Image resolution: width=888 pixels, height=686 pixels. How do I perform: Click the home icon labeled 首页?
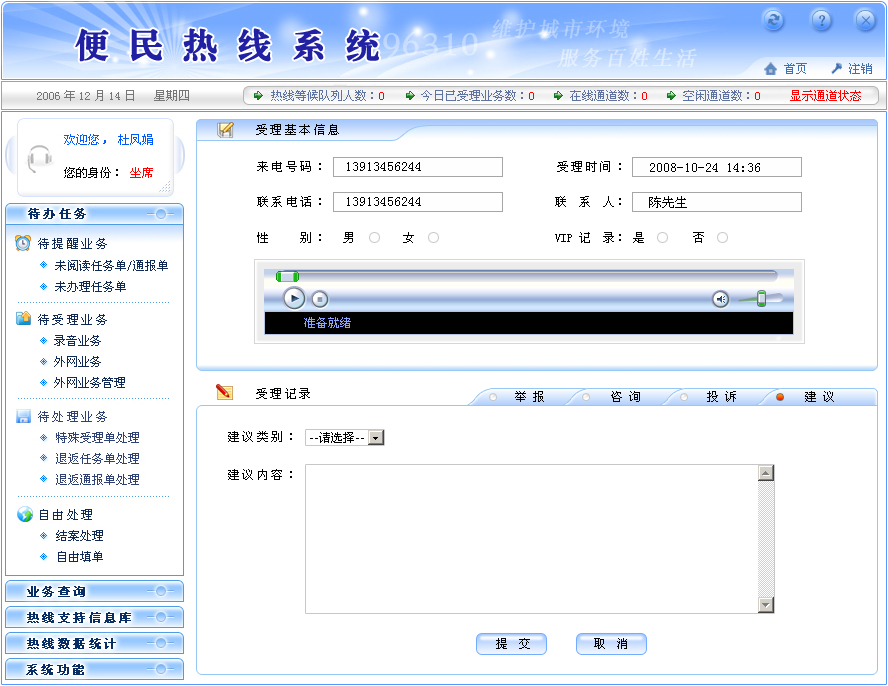pos(771,69)
